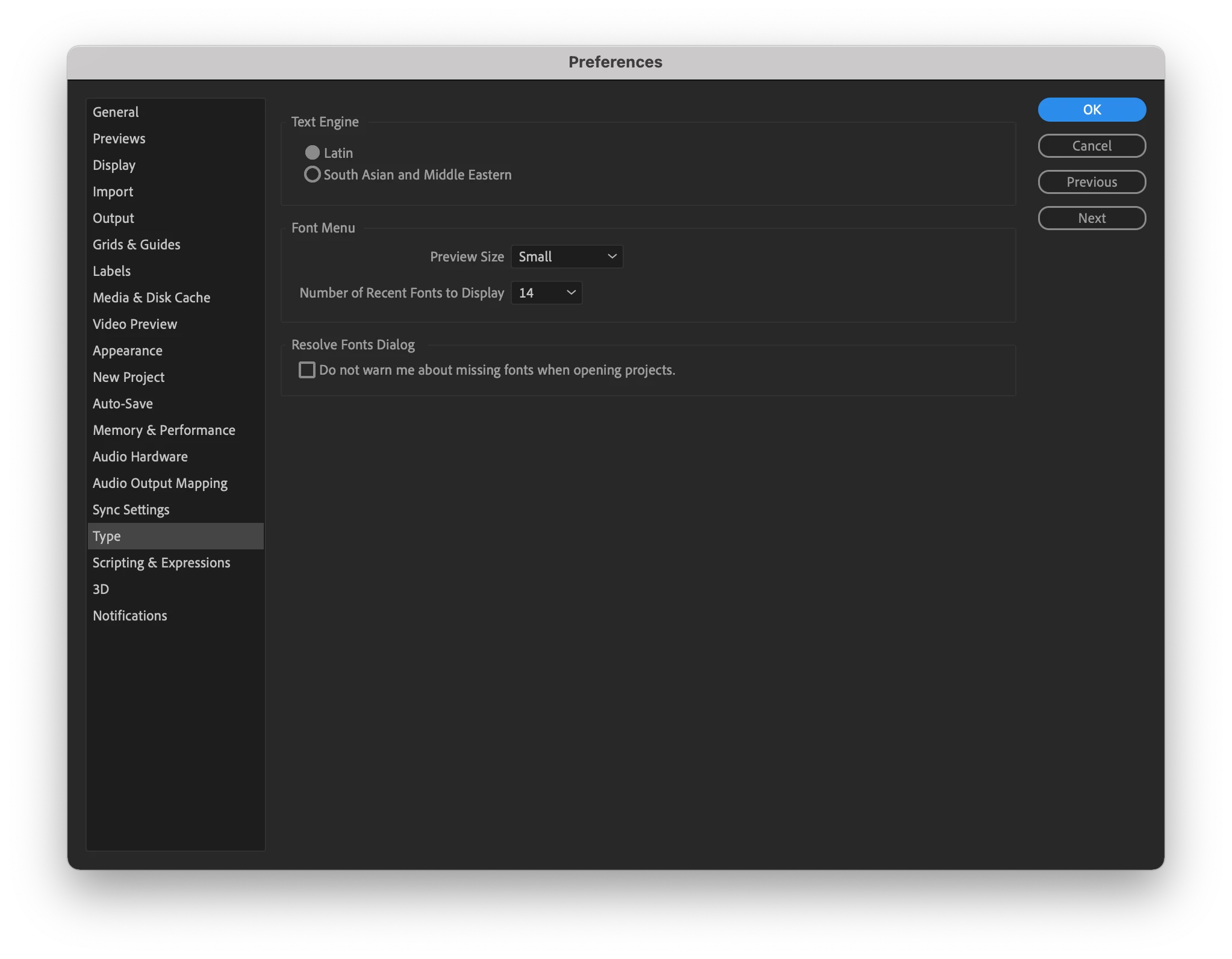1232x959 pixels.
Task: Select the Auto-Save category
Action: pyautogui.click(x=122, y=404)
